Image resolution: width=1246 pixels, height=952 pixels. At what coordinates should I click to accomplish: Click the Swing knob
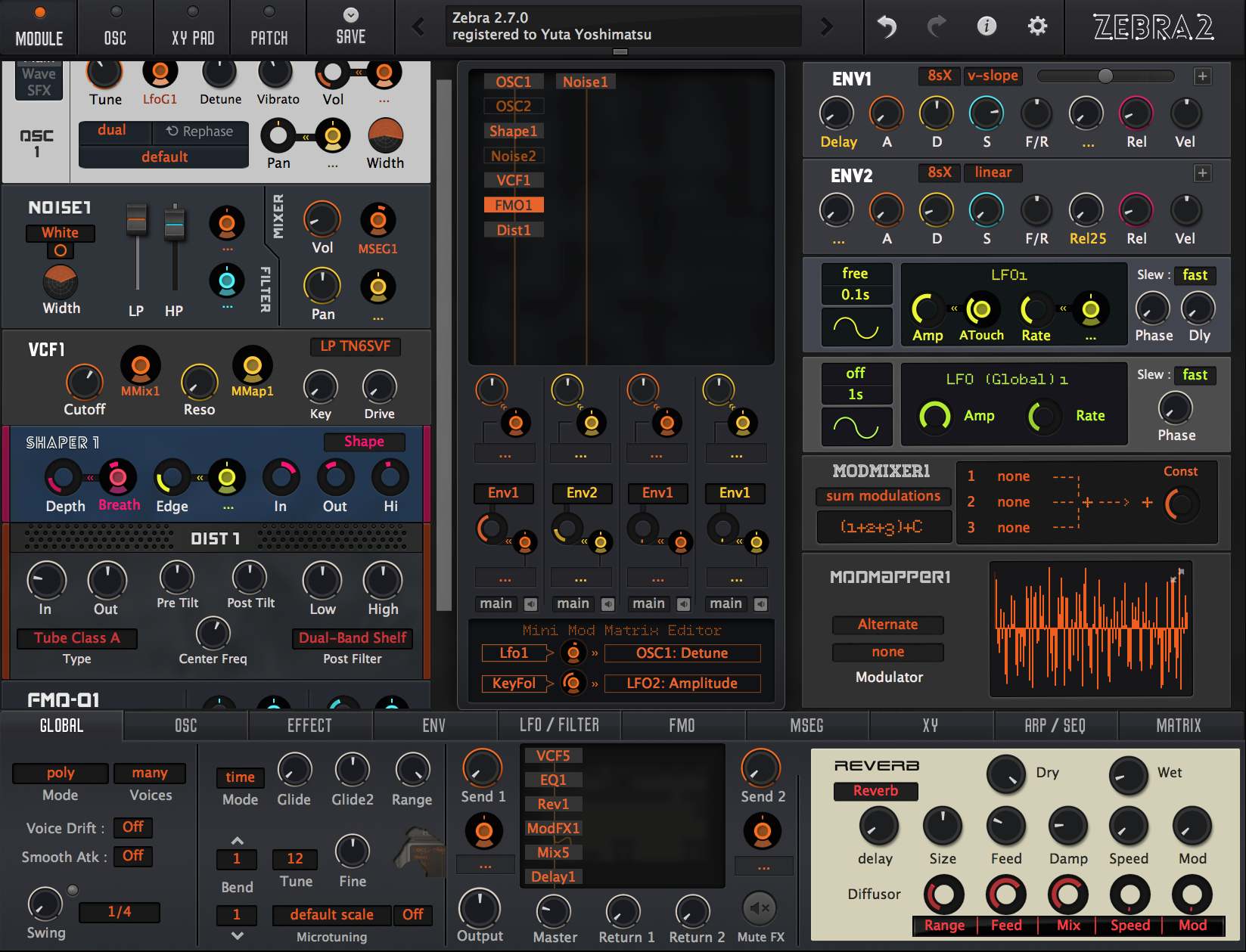45,904
